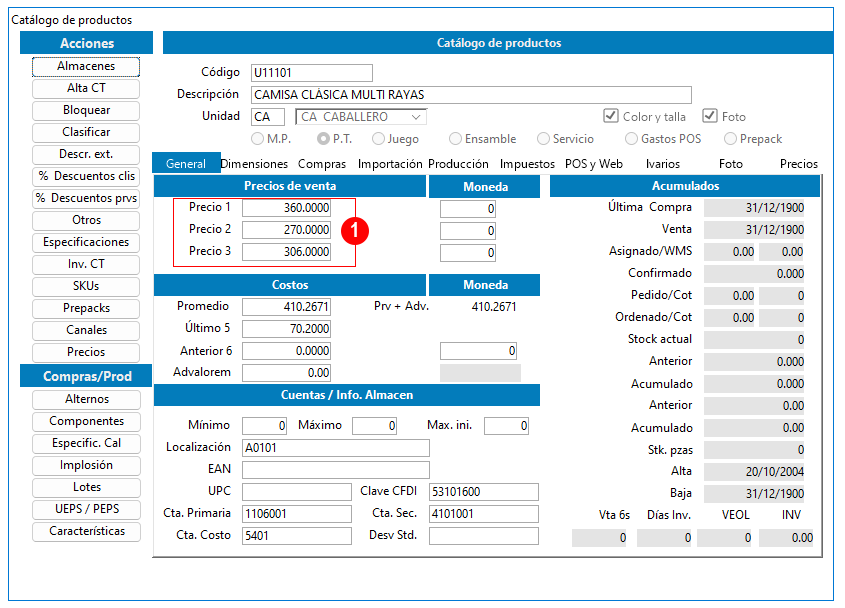Open the Precios tab at right

coord(799,164)
